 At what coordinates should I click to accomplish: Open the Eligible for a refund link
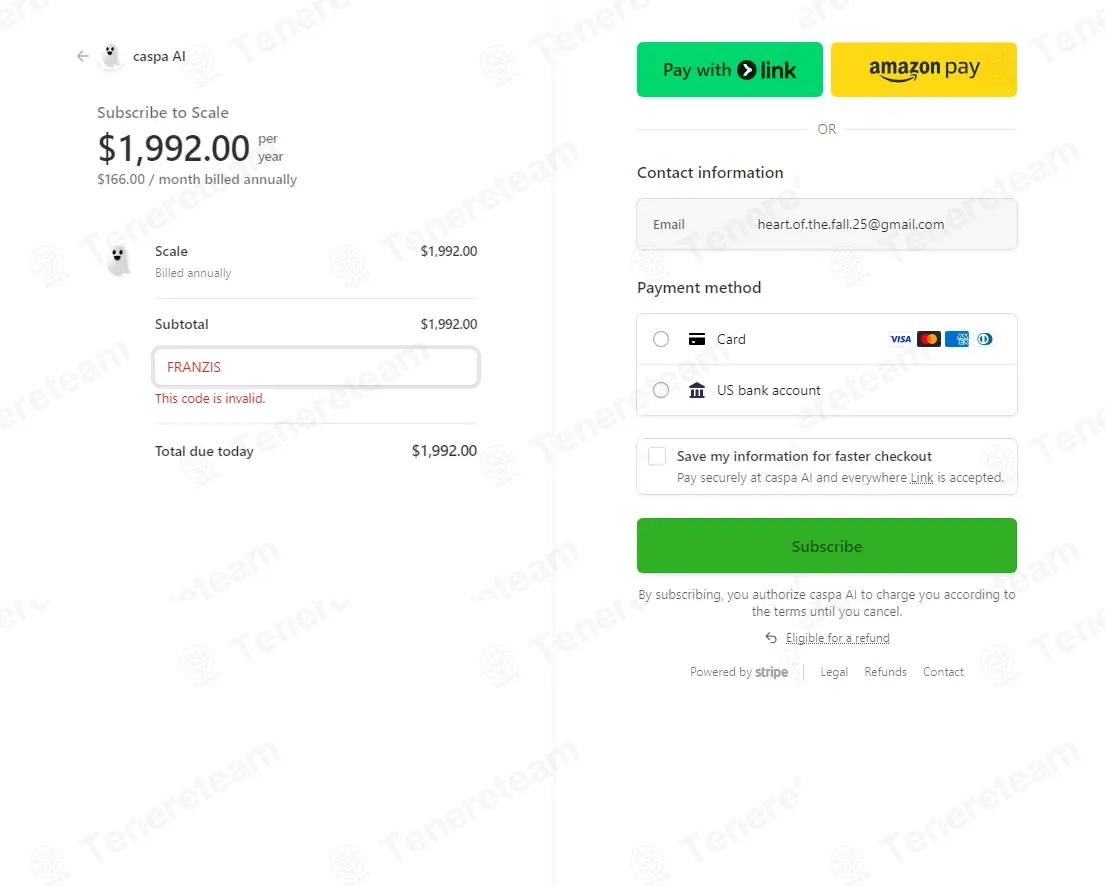pyautogui.click(x=837, y=638)
